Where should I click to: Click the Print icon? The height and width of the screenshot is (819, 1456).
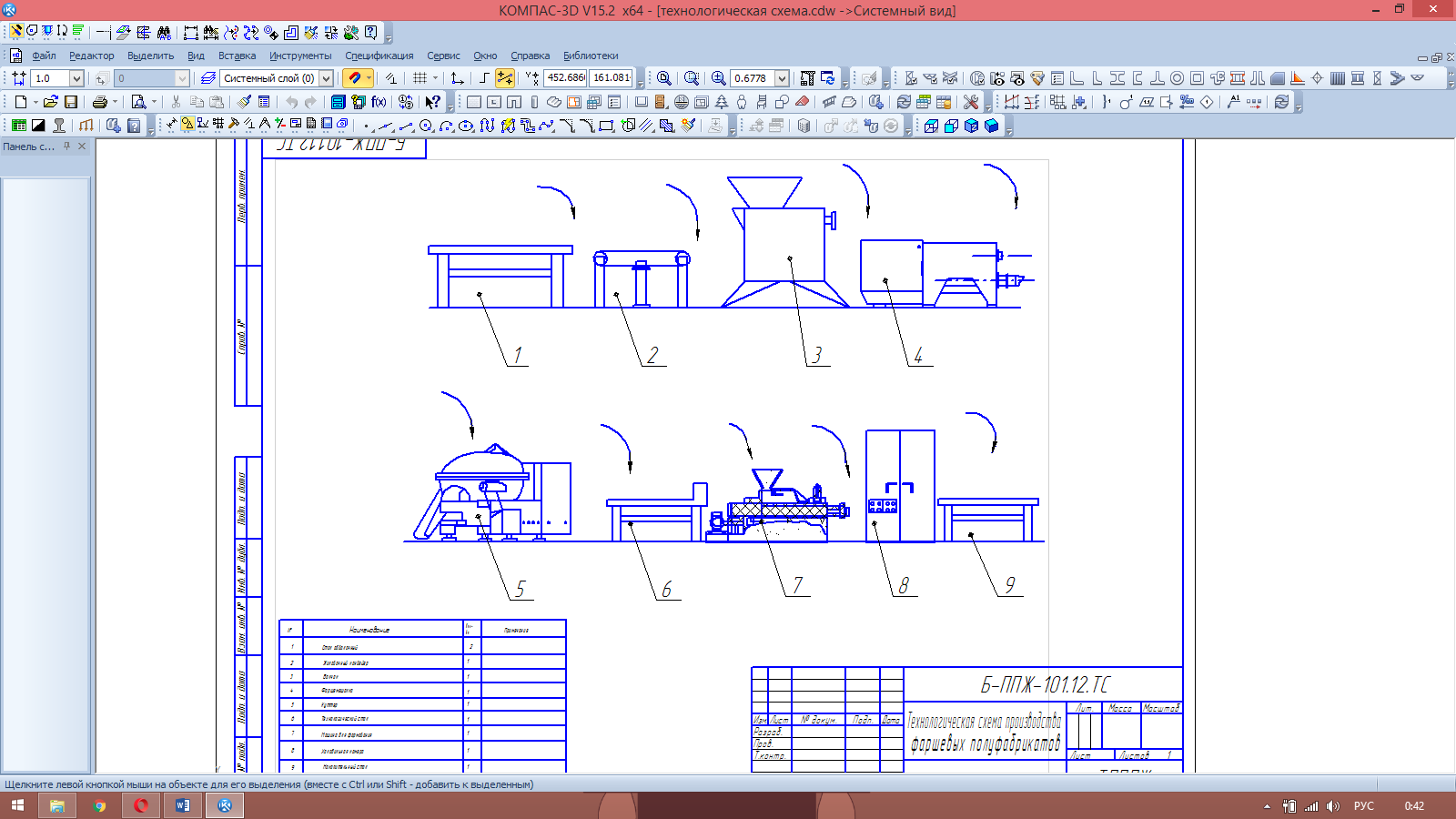point(100,102)
